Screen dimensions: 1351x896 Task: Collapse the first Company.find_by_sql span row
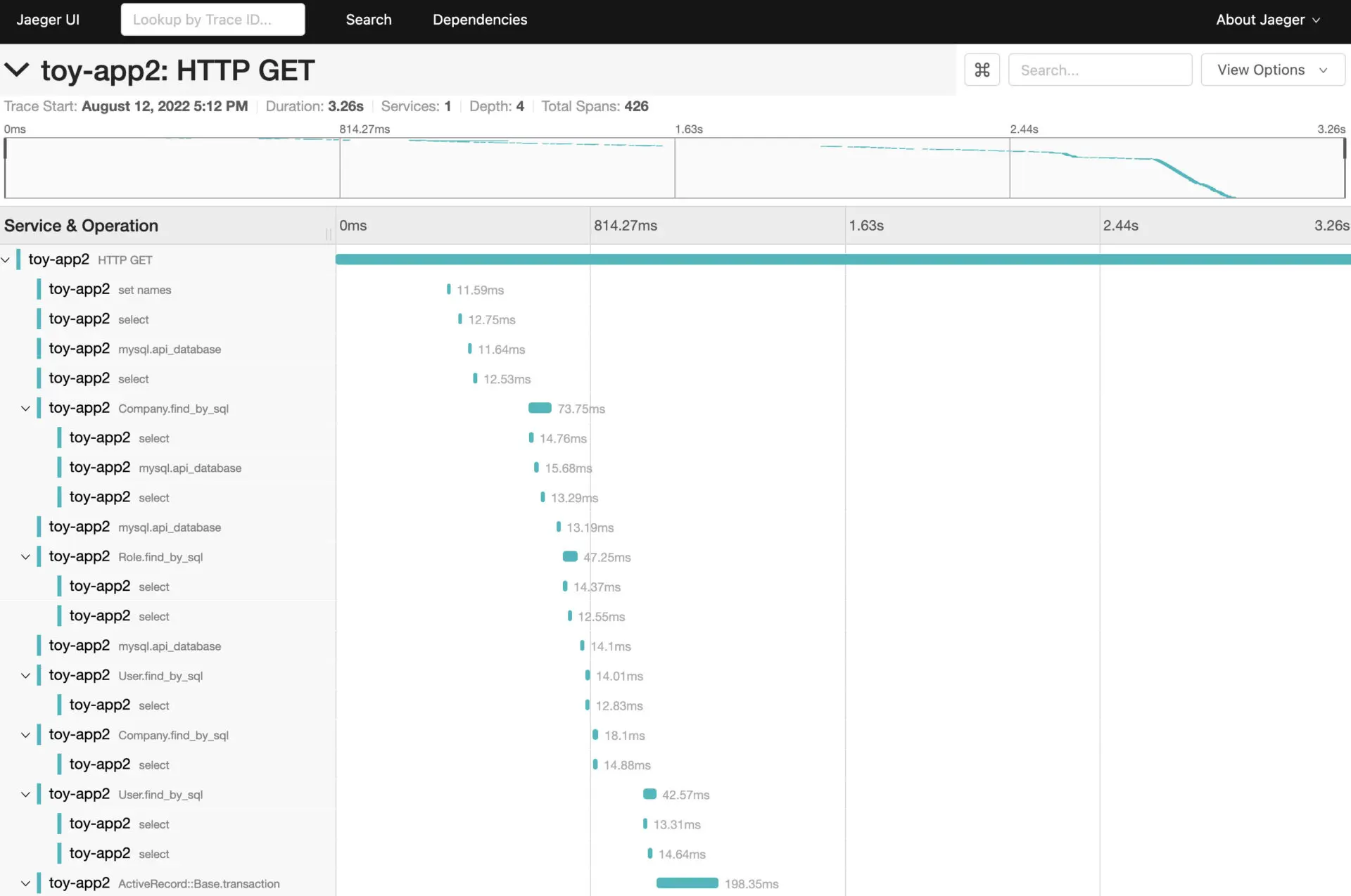(x=25, y=408)
